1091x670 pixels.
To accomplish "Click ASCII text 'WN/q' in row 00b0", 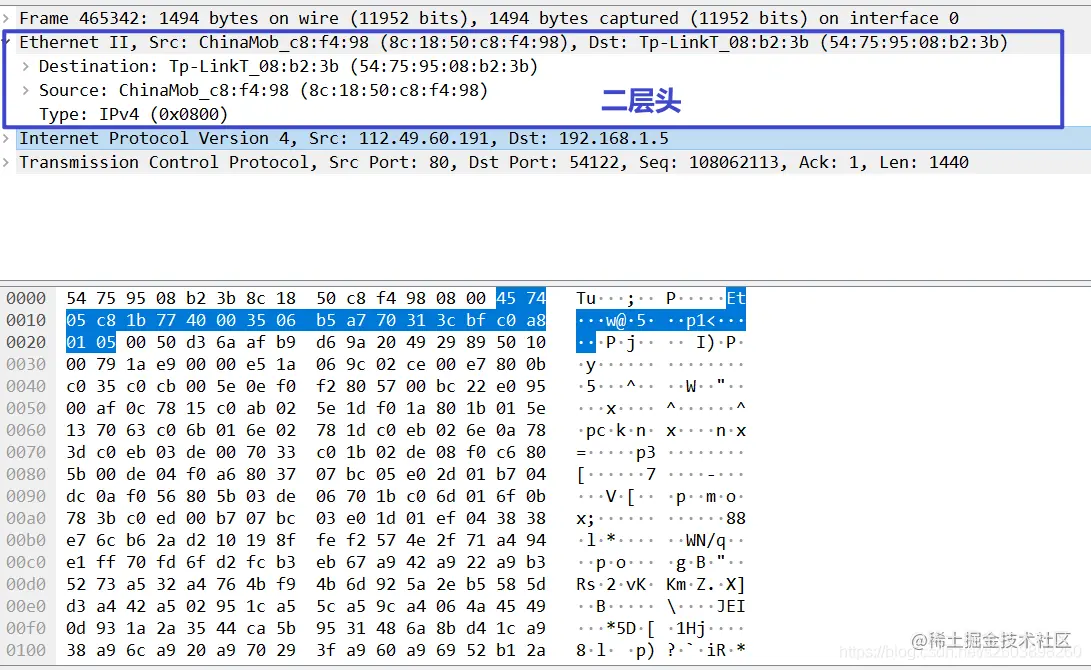I will coord(706,541).
